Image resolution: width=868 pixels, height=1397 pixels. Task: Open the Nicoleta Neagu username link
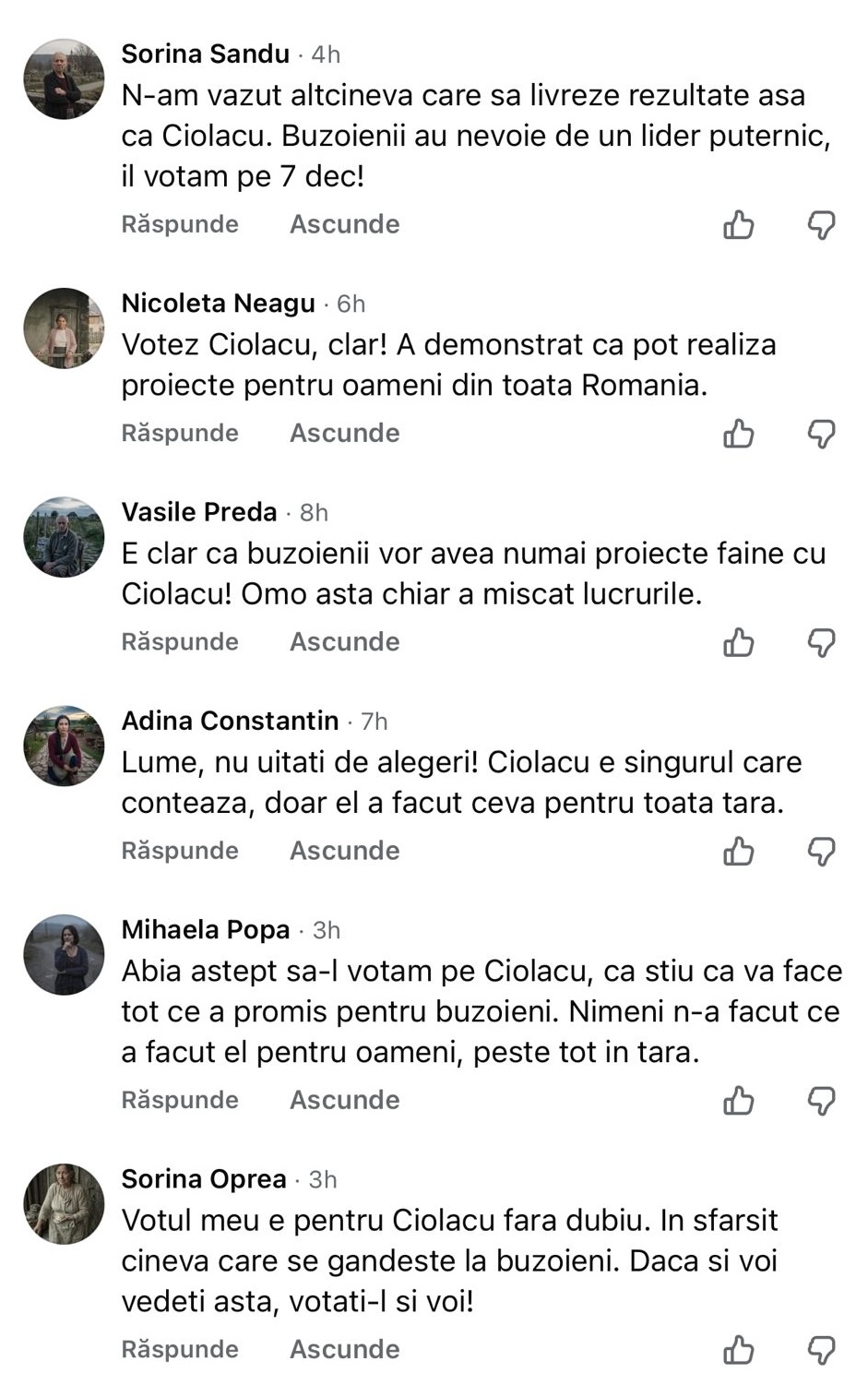pos(218,304)
